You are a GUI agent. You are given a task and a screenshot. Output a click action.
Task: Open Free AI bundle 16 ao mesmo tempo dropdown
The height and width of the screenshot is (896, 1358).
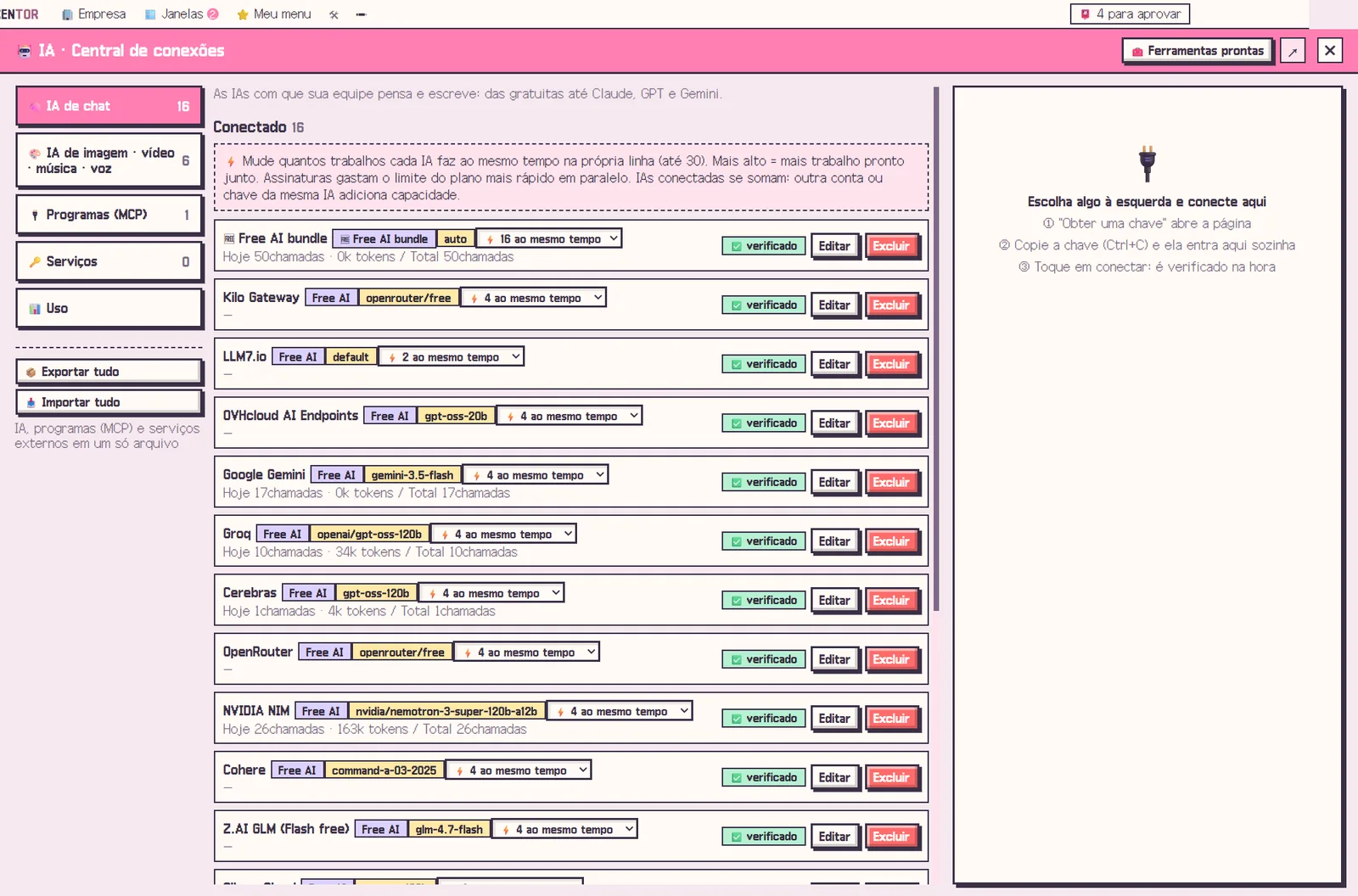tap(549, 238)
